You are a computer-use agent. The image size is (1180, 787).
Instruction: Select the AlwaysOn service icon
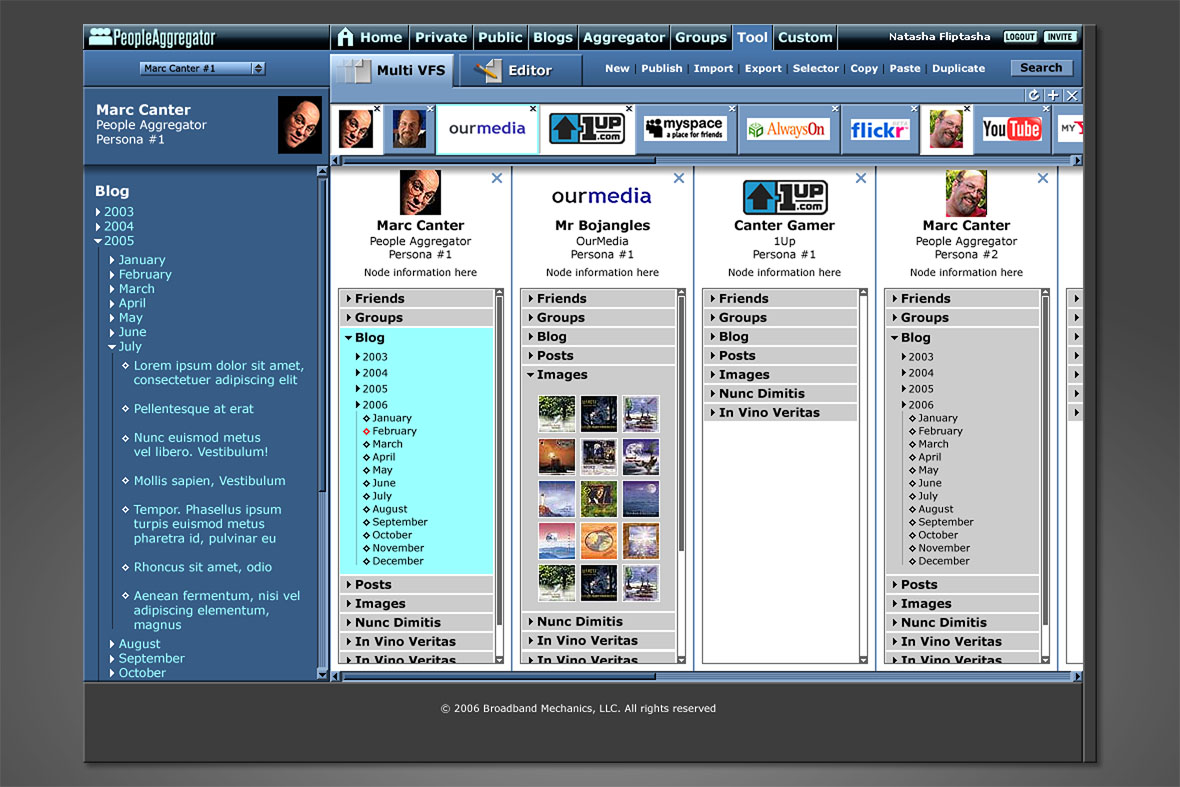tap(787, 130)
